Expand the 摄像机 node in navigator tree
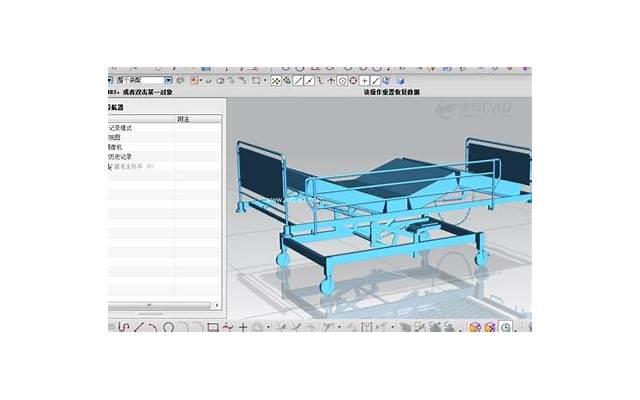 117,147
